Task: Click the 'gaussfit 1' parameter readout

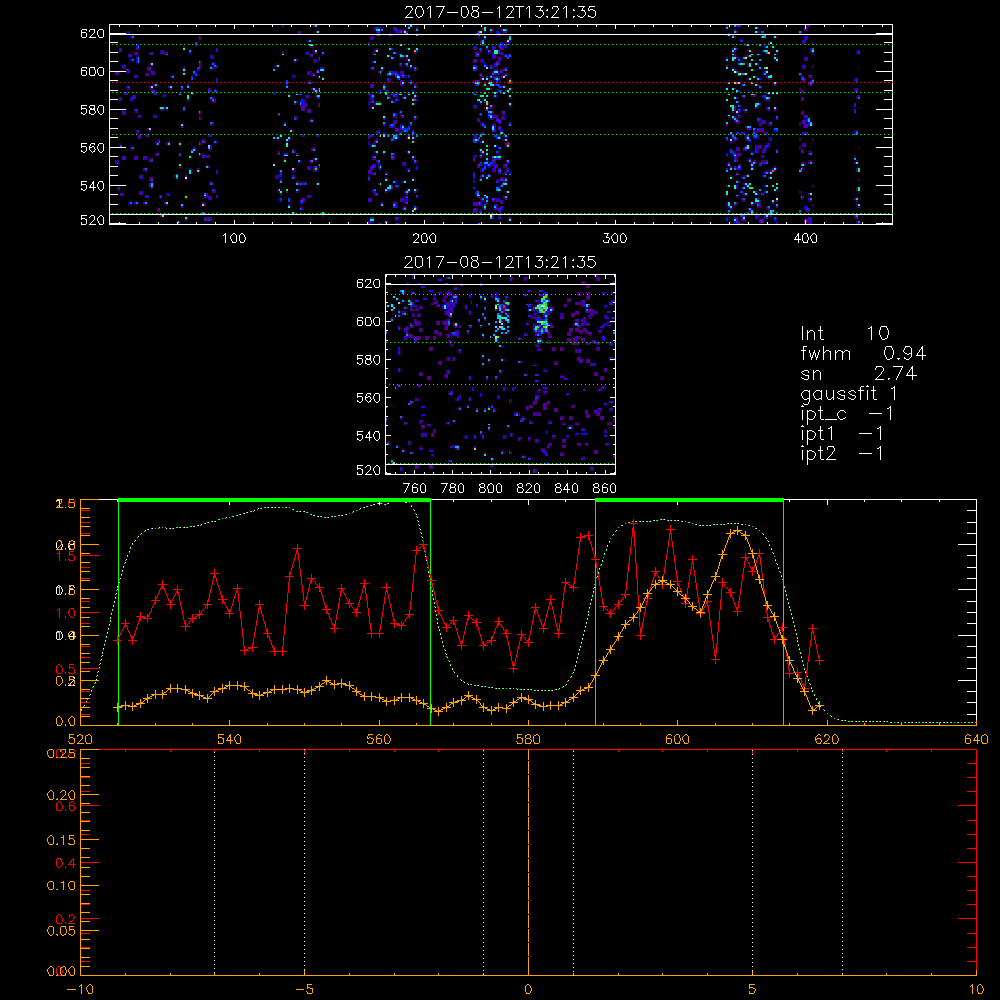Action: (849, 394)
